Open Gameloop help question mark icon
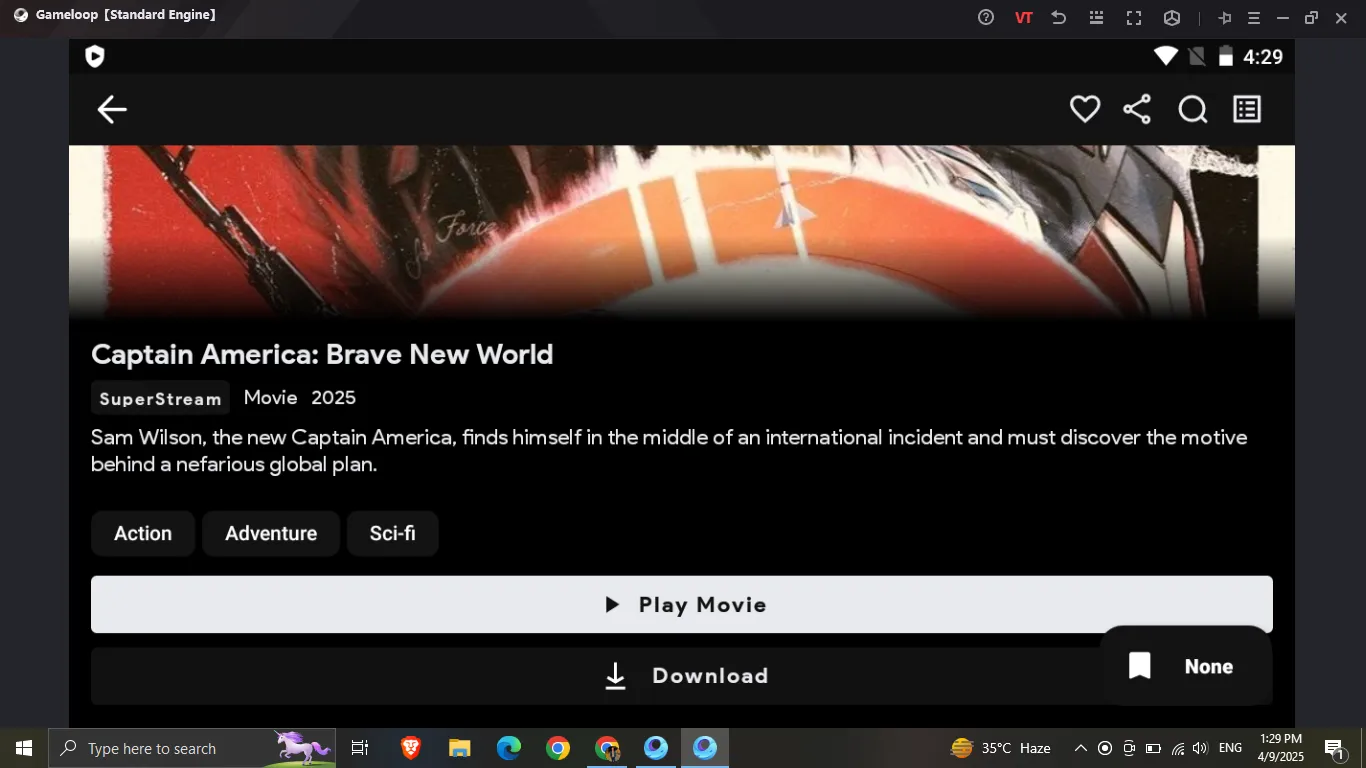Viewport: 1366px width, 768px height. tap(986, 17)
